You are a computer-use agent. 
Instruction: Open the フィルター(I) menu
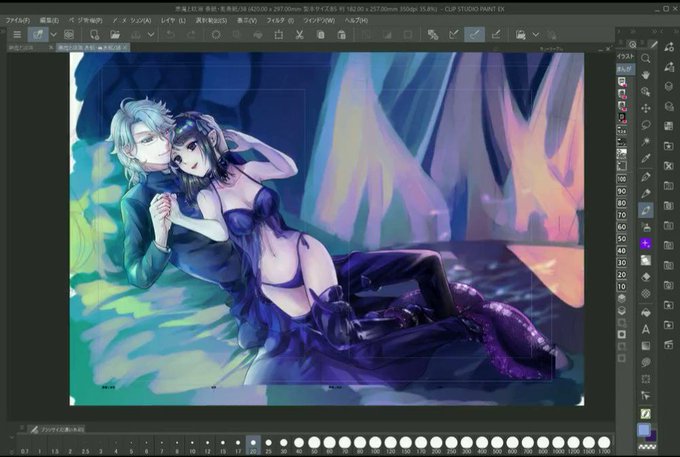(x=280, y=20)
